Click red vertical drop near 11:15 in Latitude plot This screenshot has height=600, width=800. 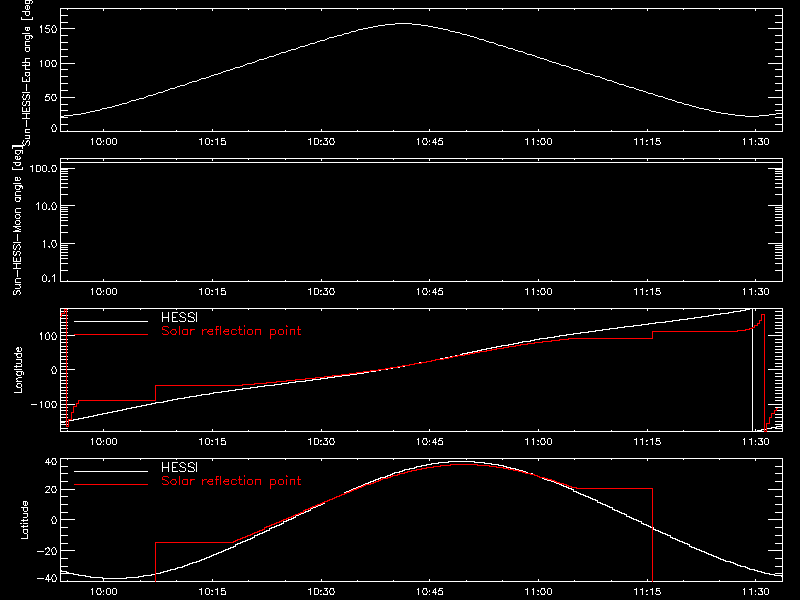pyautogui.click(x=653, y=535)
